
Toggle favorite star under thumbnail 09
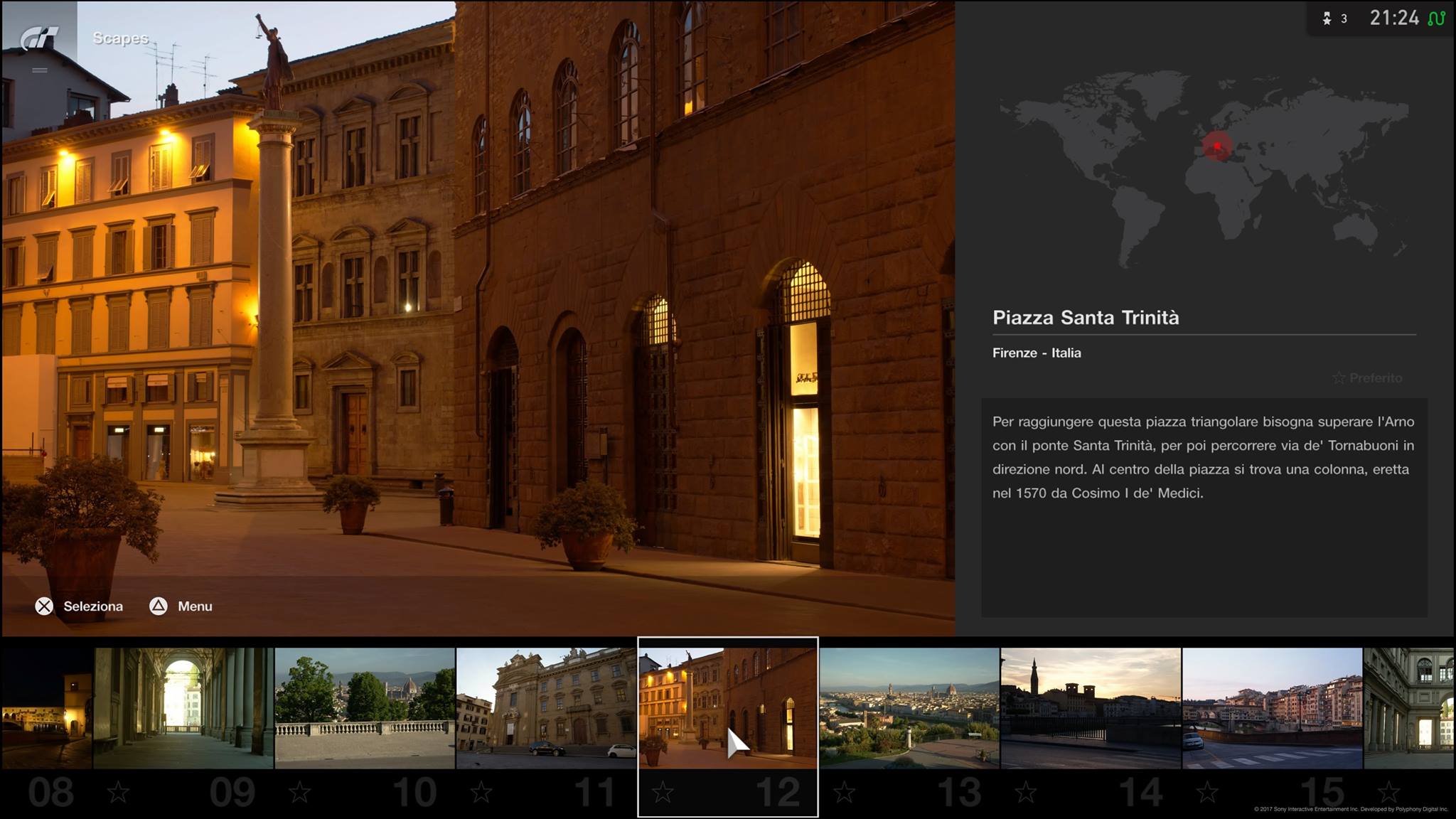pyautogui.click(x=118, y=792)
